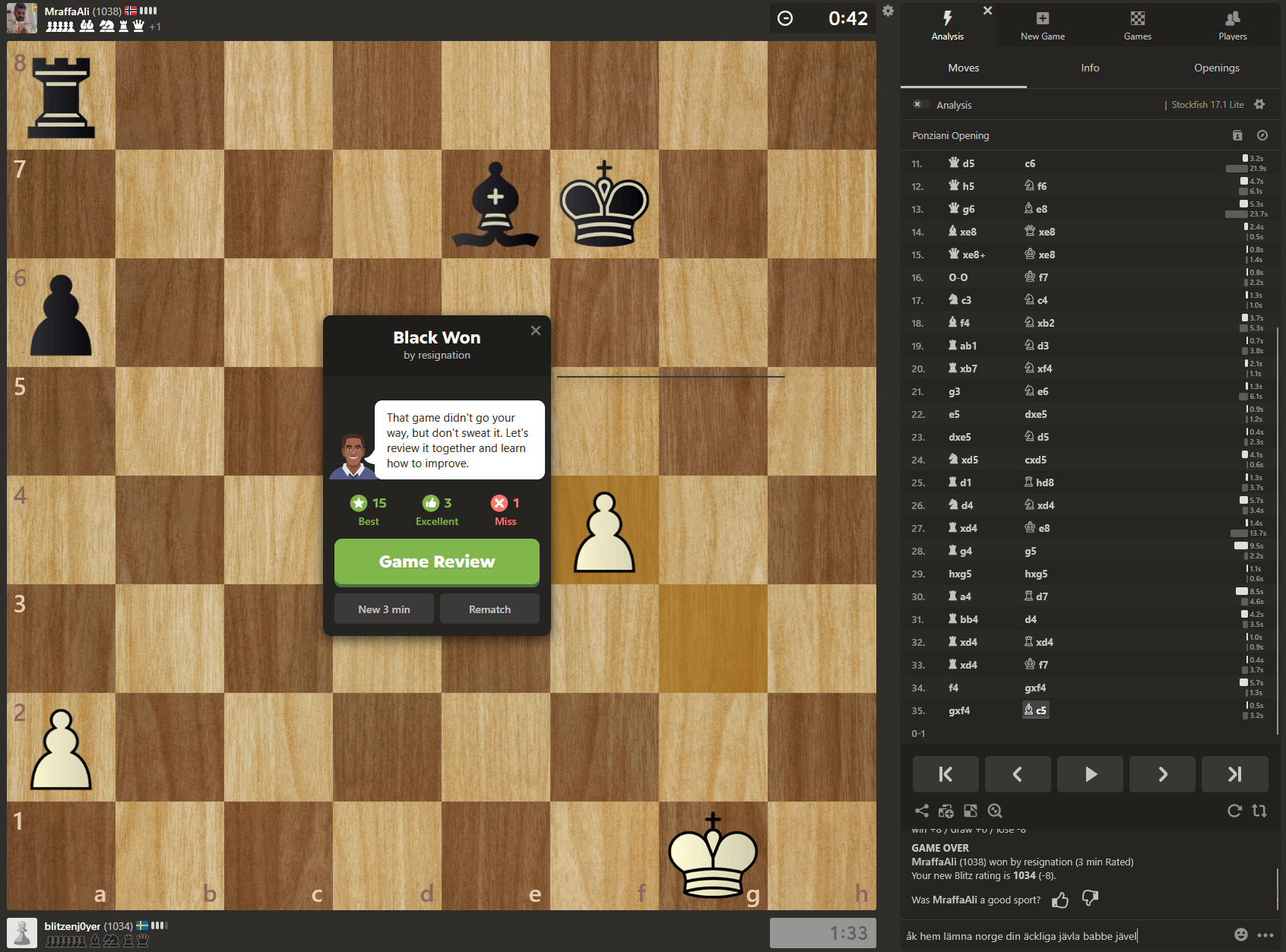This screenshot has width=1286, height=952.
Task: Select the white king on g1
Action: point(713,856)
